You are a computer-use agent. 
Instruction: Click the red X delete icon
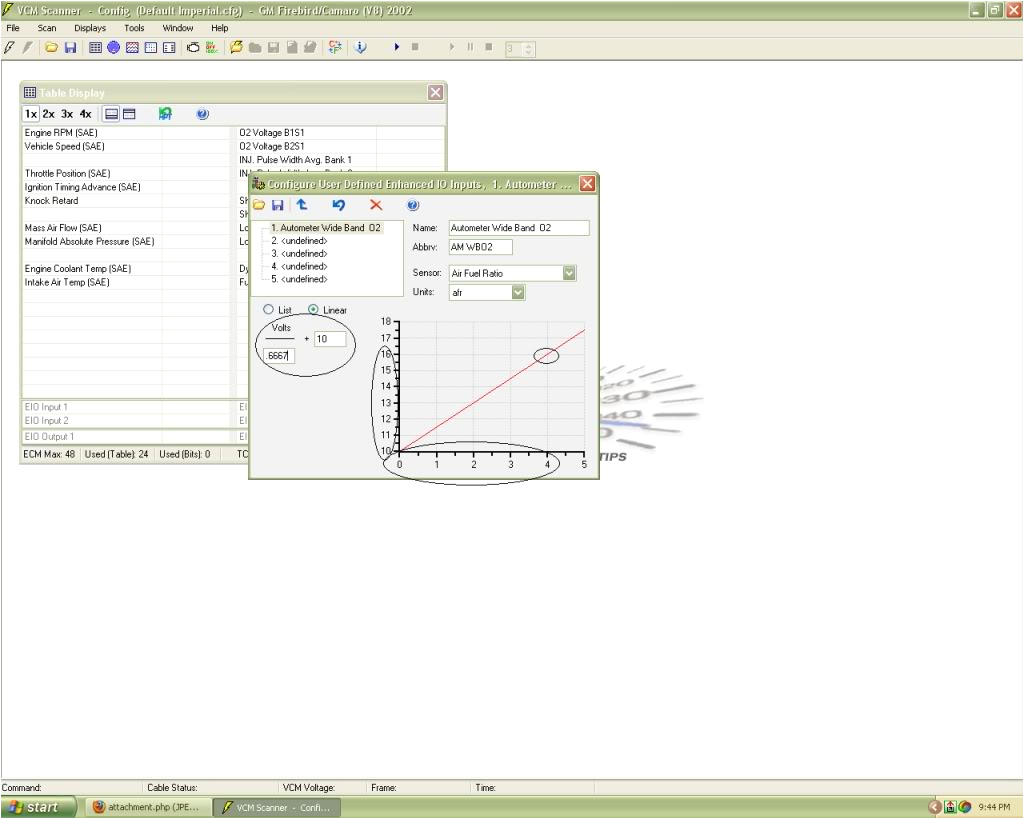[x=376, y=205]
